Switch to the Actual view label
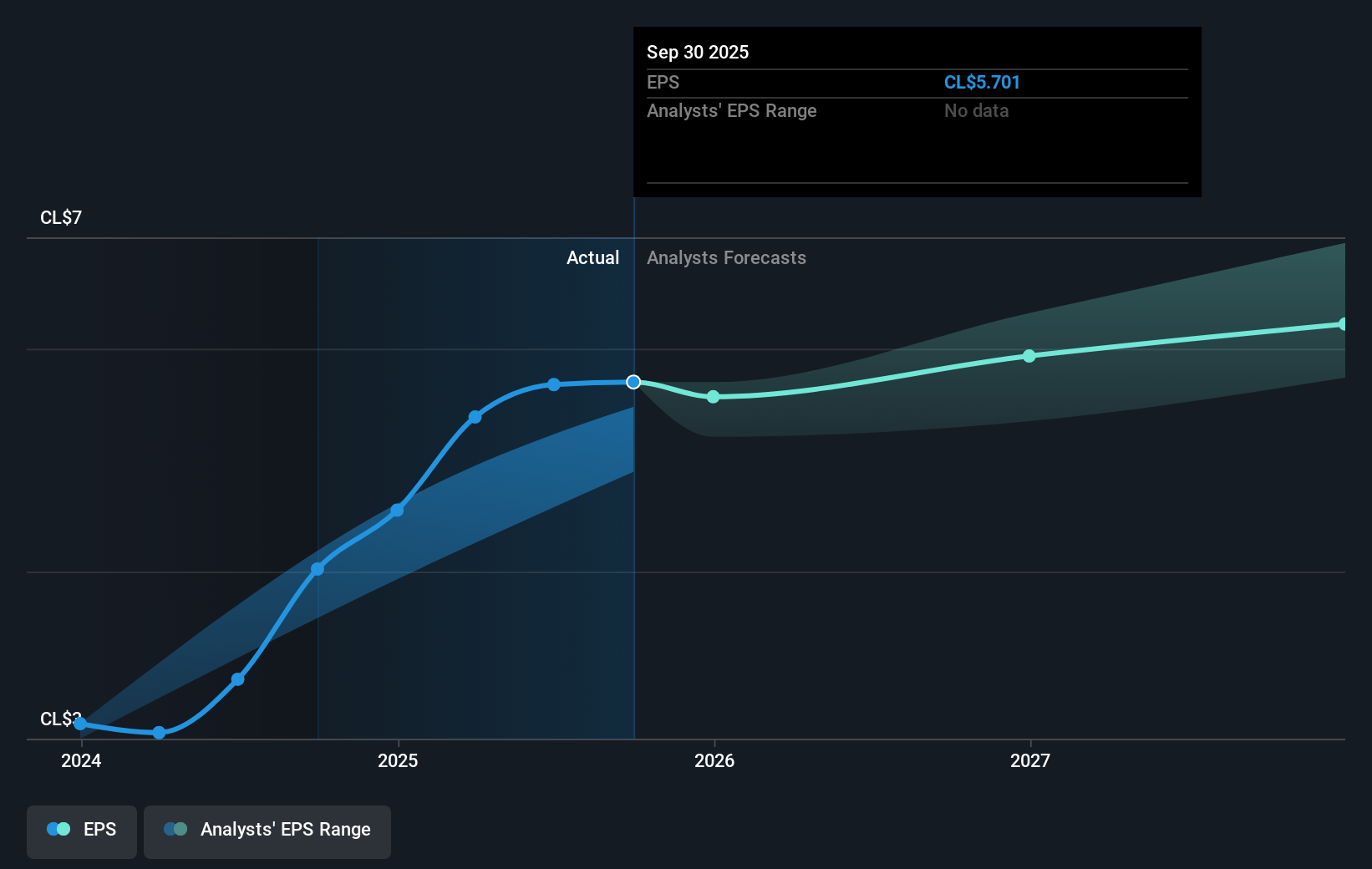1372x869 pixels. pos(592,258)
